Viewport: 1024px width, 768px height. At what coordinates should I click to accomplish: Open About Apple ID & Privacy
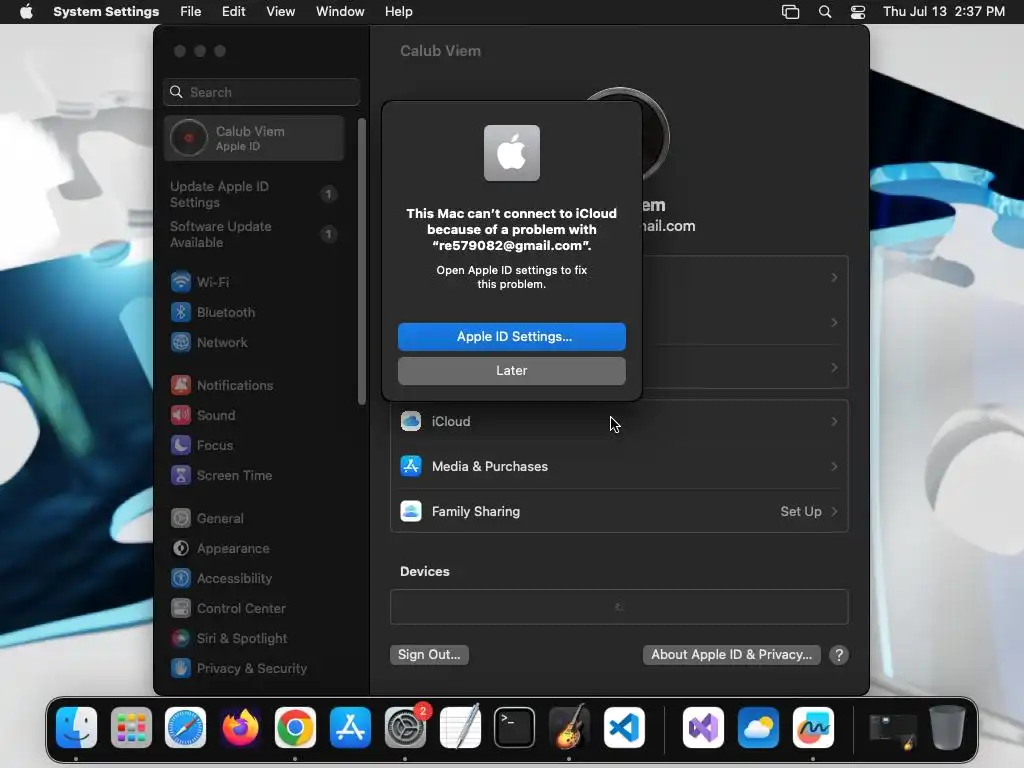731,655
